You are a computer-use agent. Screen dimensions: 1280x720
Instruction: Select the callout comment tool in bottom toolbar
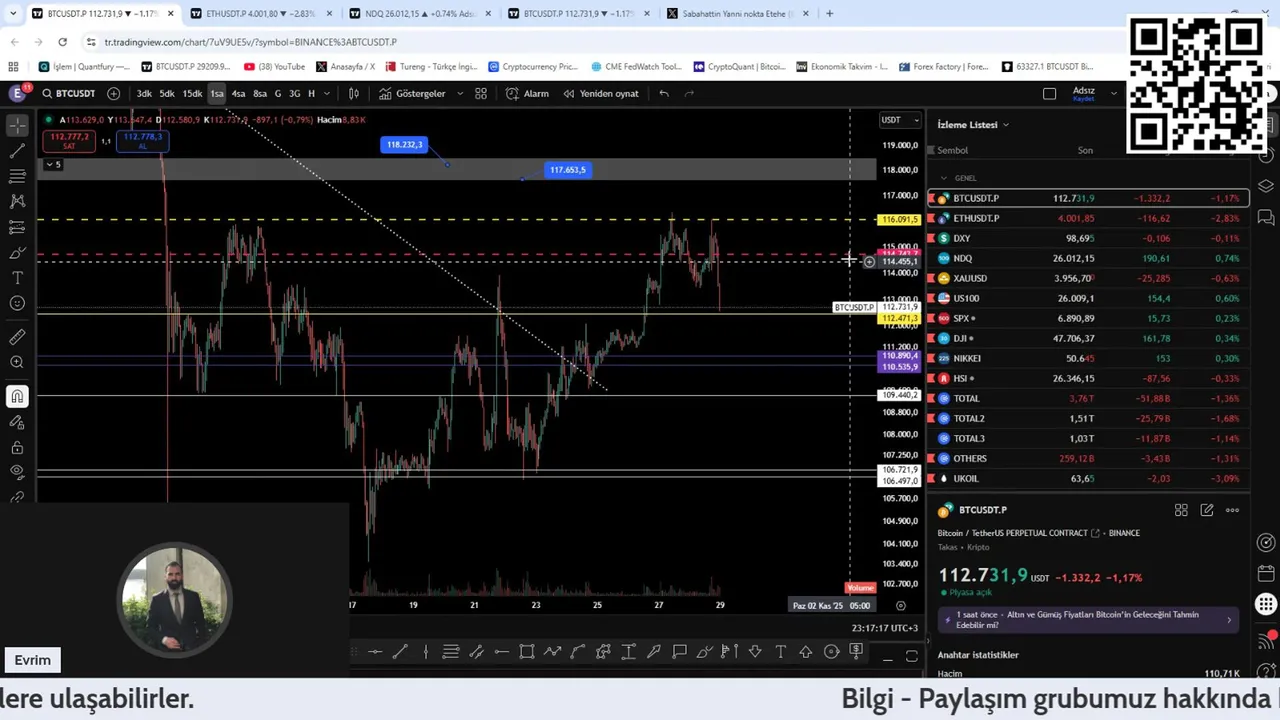tap(679, 652)
